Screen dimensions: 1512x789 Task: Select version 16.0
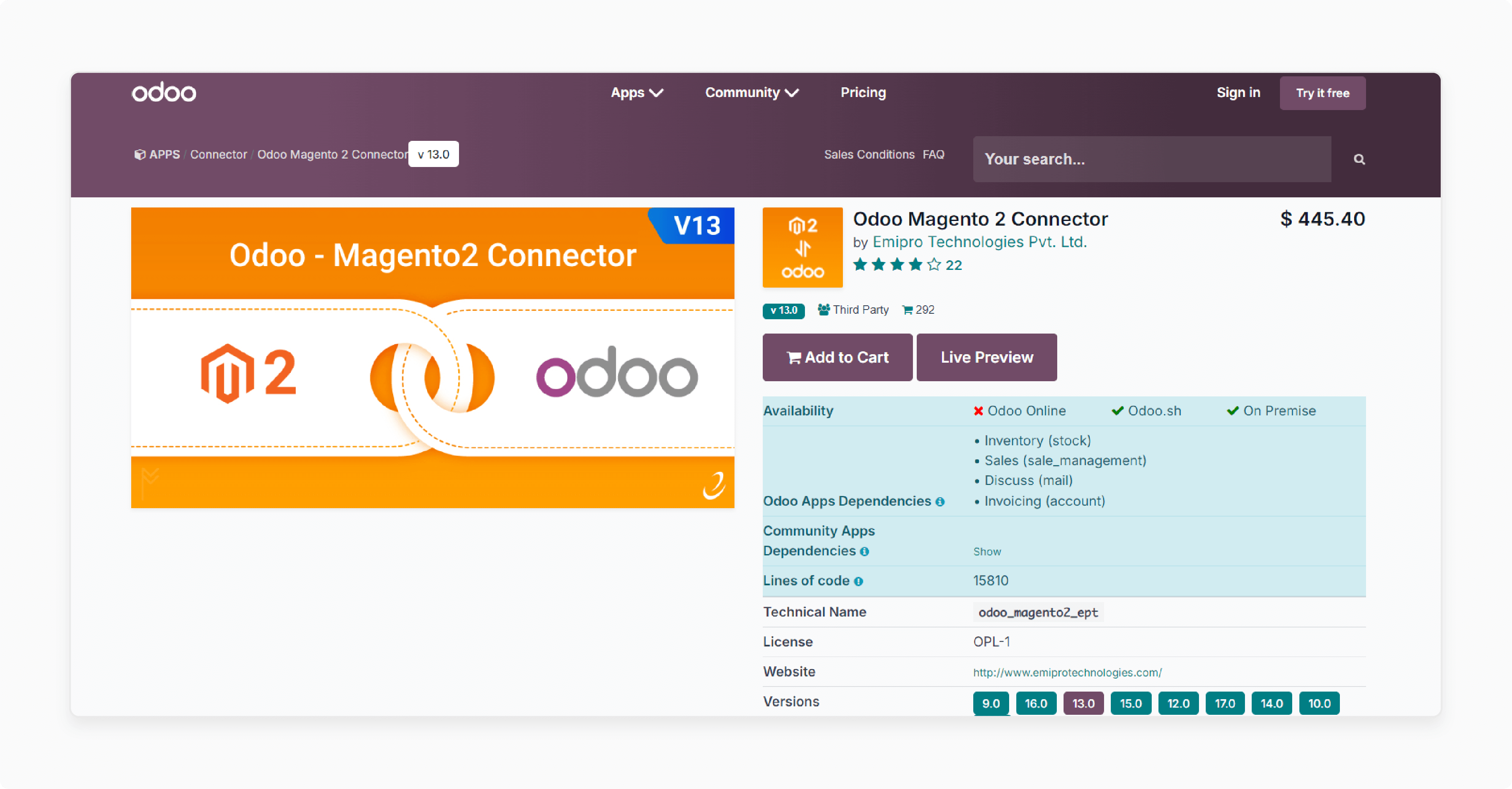[1035, 703]
